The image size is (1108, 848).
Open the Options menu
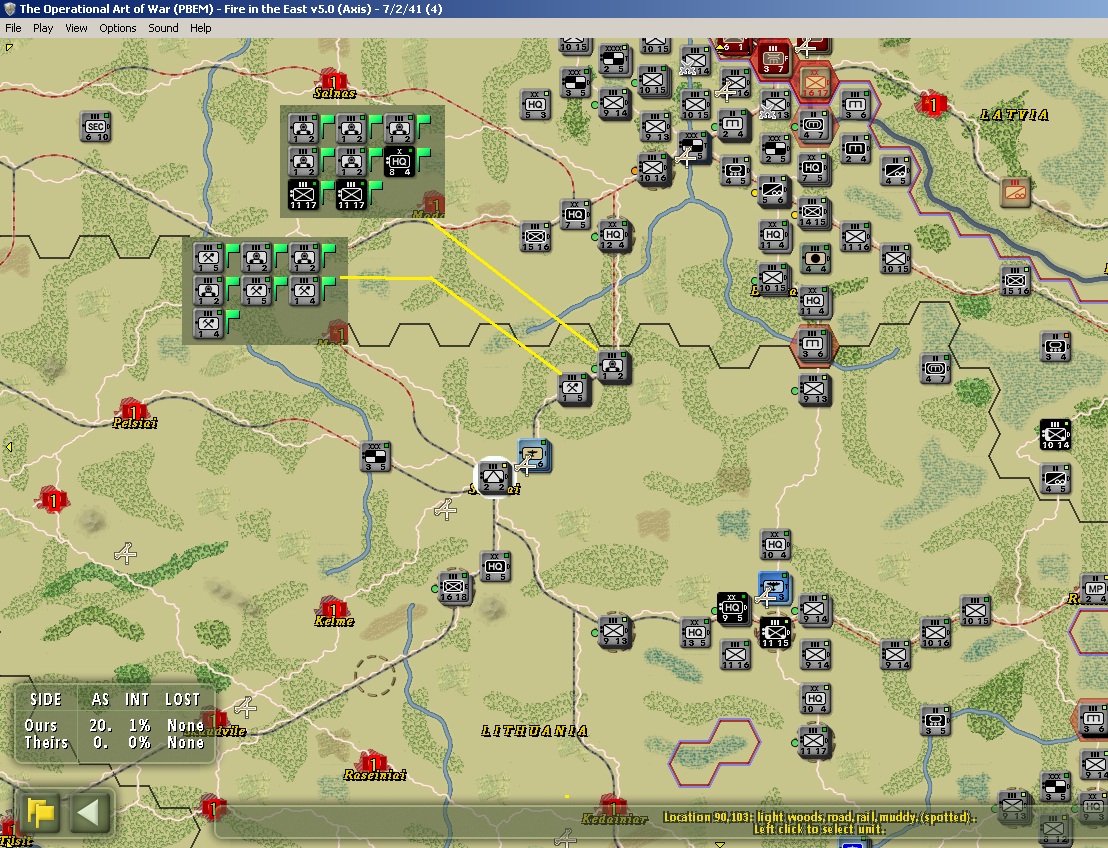[117, 28]
